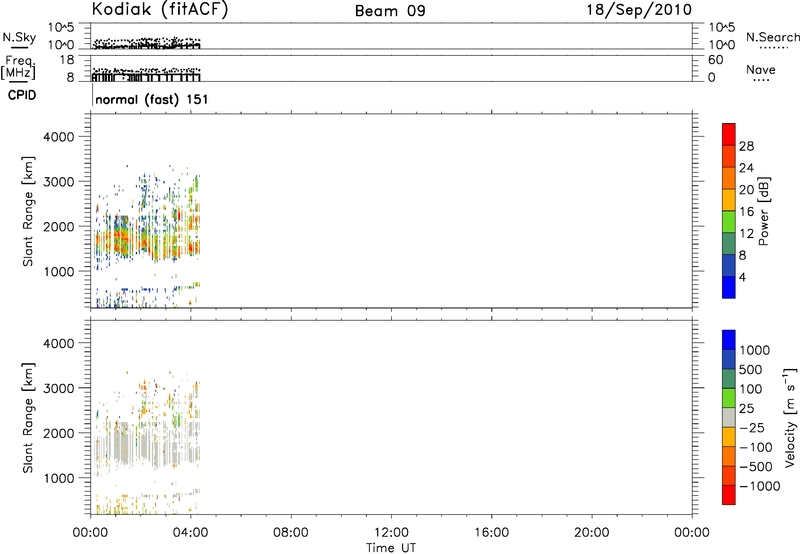
Task: Click the 'Freq. [MHz]' axis label
Action: point(18,68)
